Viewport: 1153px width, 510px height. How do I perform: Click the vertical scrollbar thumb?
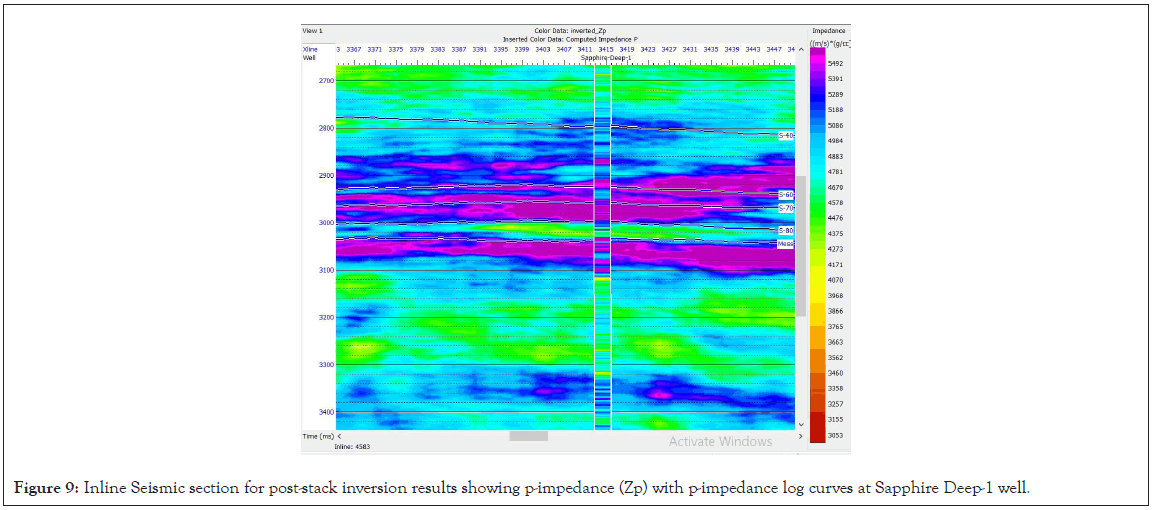(800, 246)
